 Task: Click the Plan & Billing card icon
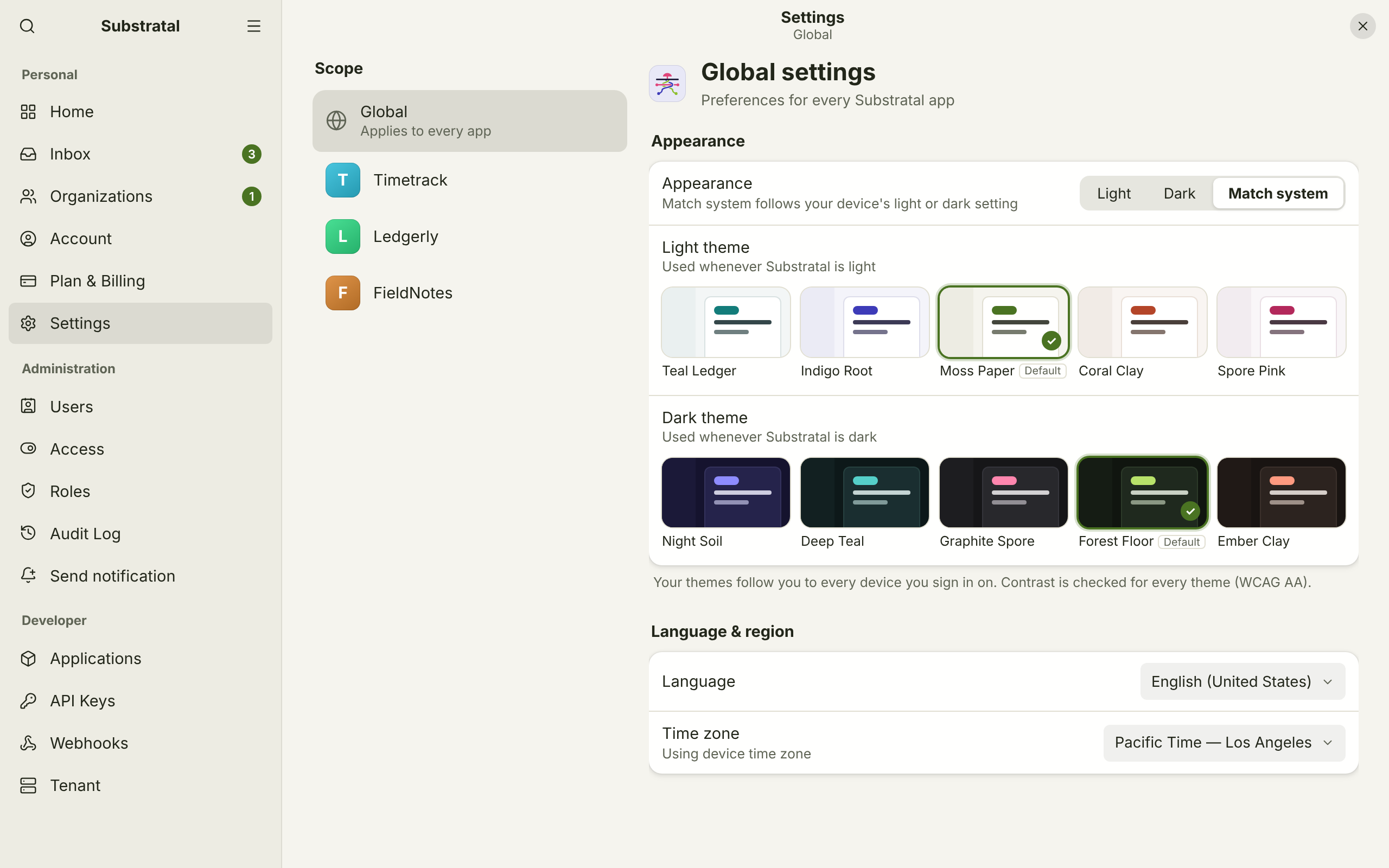pyautogui.click(x=28, y=280)
